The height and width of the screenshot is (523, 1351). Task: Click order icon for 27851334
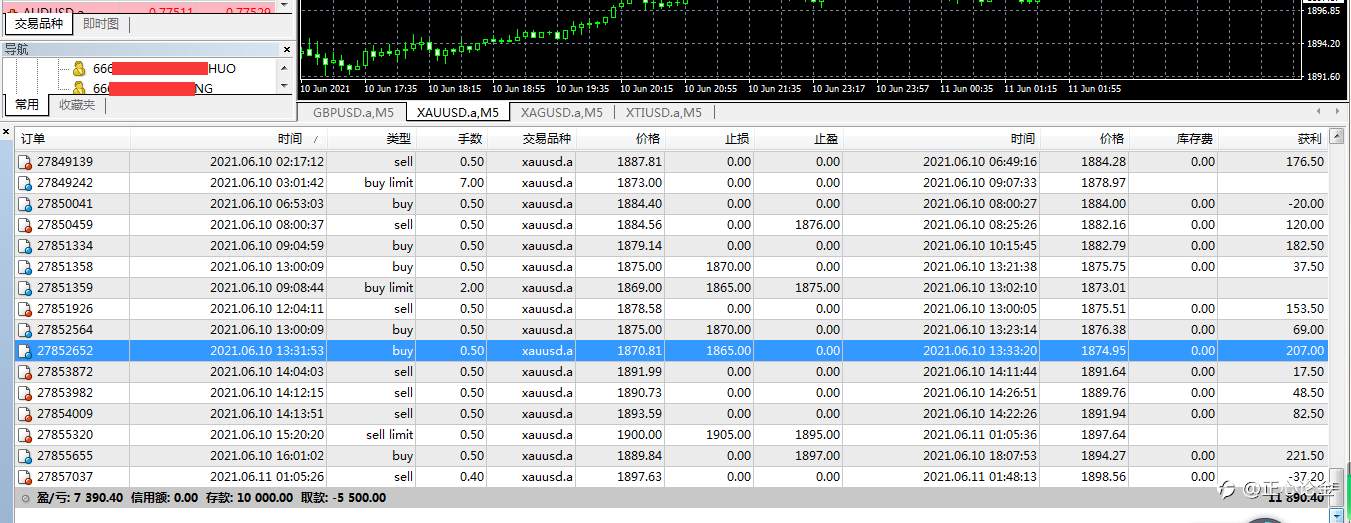tap(25, 246)
